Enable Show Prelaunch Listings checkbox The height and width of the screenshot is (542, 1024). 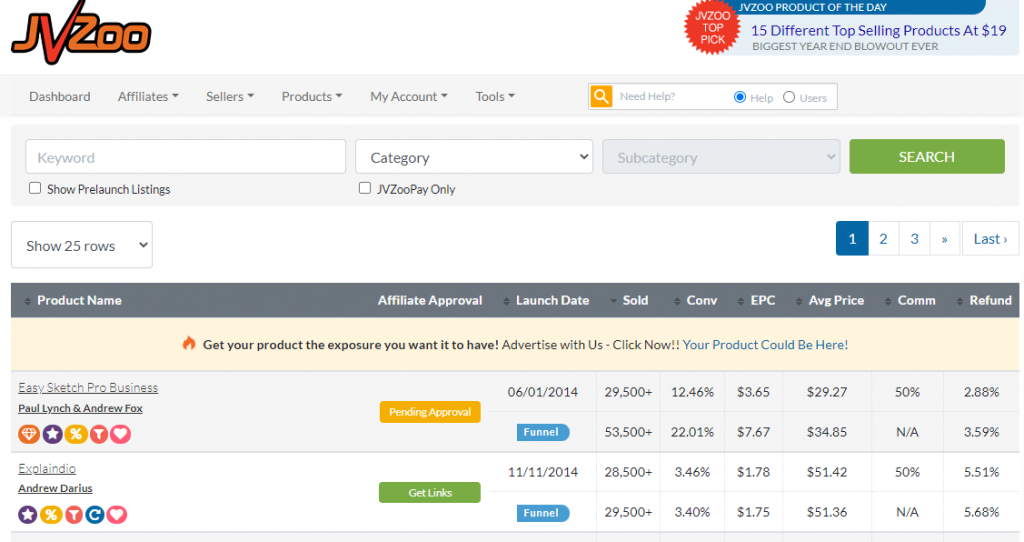[35, 188]
